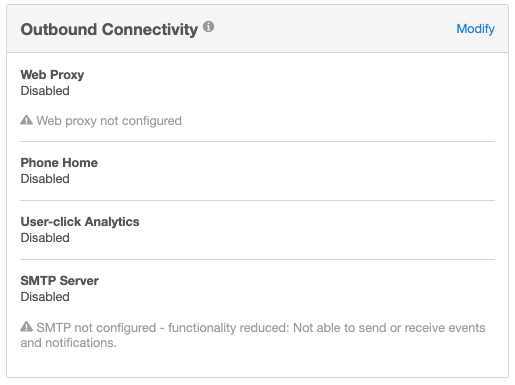Click Disabled status under SMTP Server
Image resolution: width=515 pixels, height=385 pixels.
[45, 297]
